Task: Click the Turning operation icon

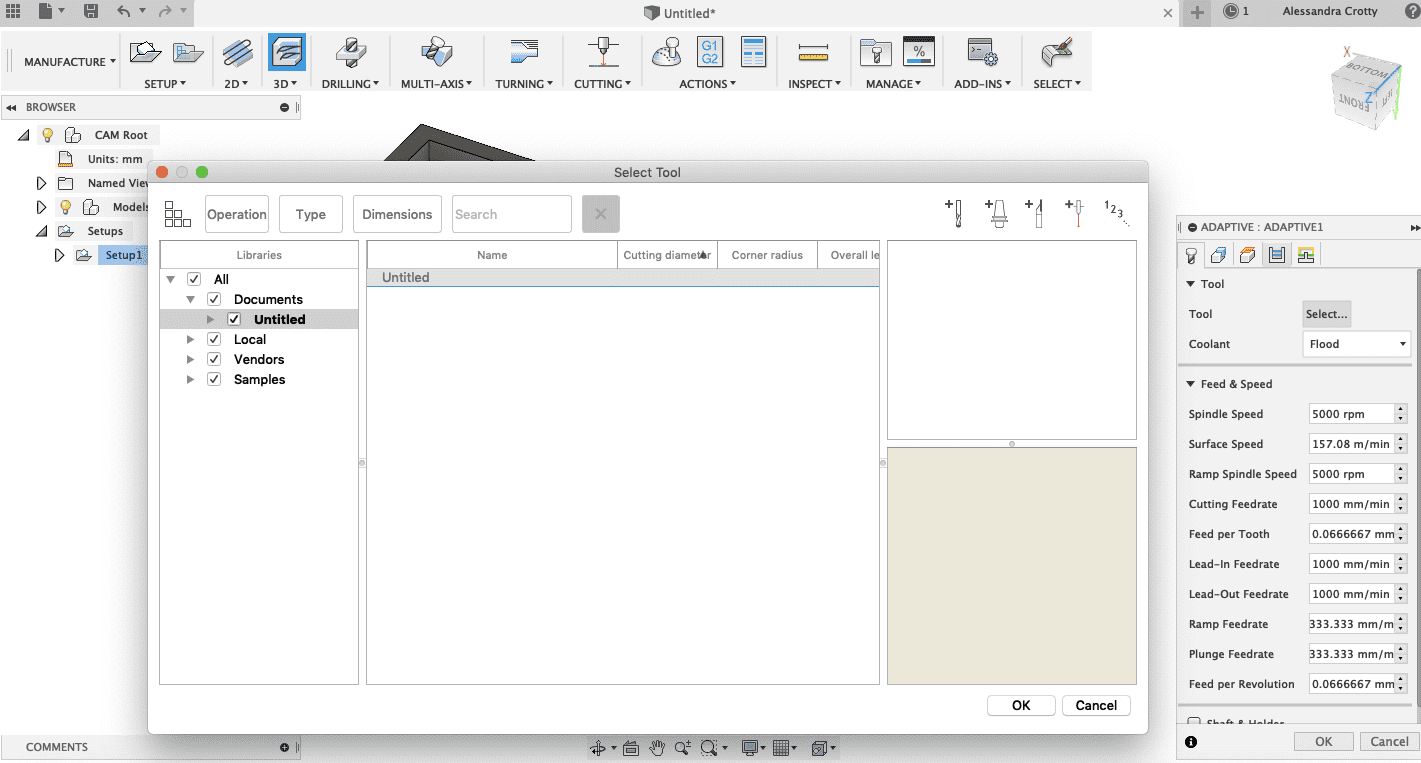Action: [x=524, y=52]
